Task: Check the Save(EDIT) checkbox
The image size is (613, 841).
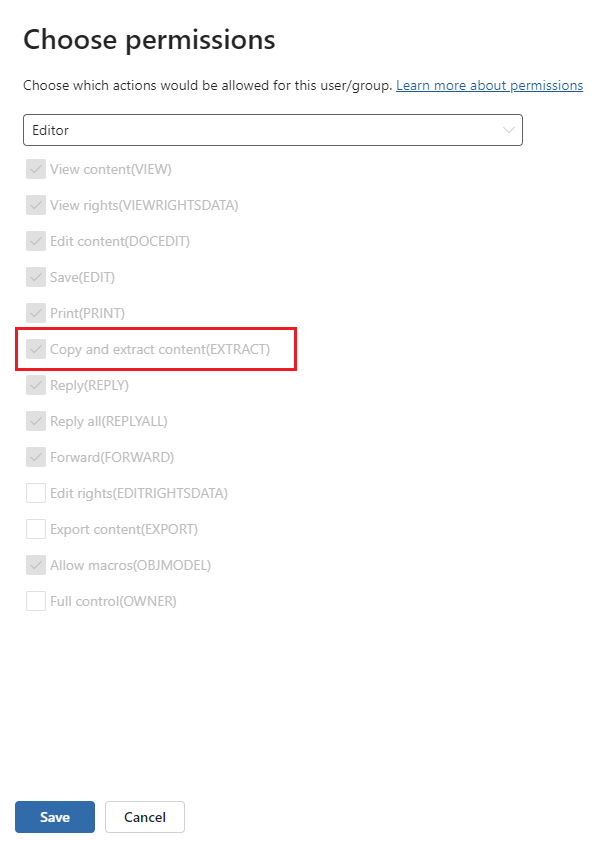Action: tap(36, 277)
